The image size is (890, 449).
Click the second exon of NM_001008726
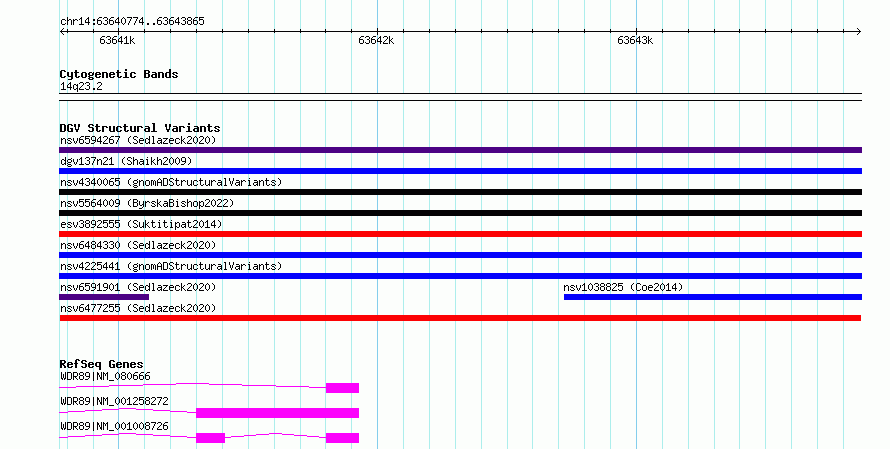point(342,438)
